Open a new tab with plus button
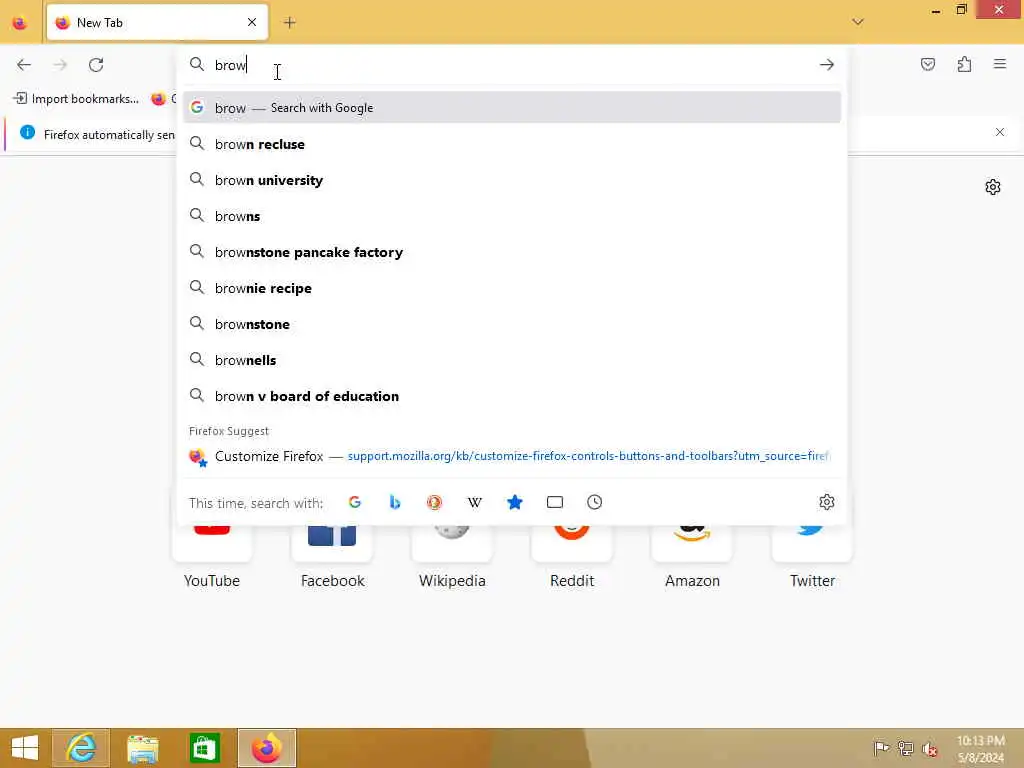 (289, 23)
